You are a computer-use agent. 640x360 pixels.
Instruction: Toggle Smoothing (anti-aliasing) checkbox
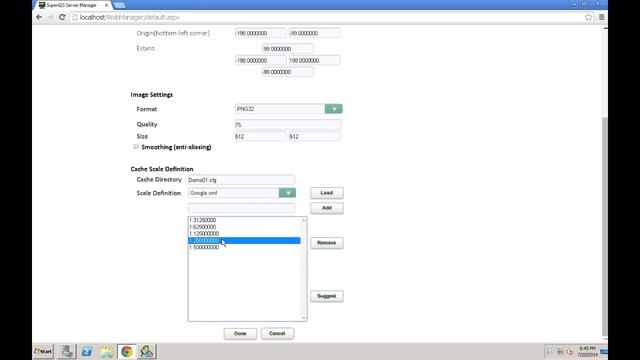(136, 147)
